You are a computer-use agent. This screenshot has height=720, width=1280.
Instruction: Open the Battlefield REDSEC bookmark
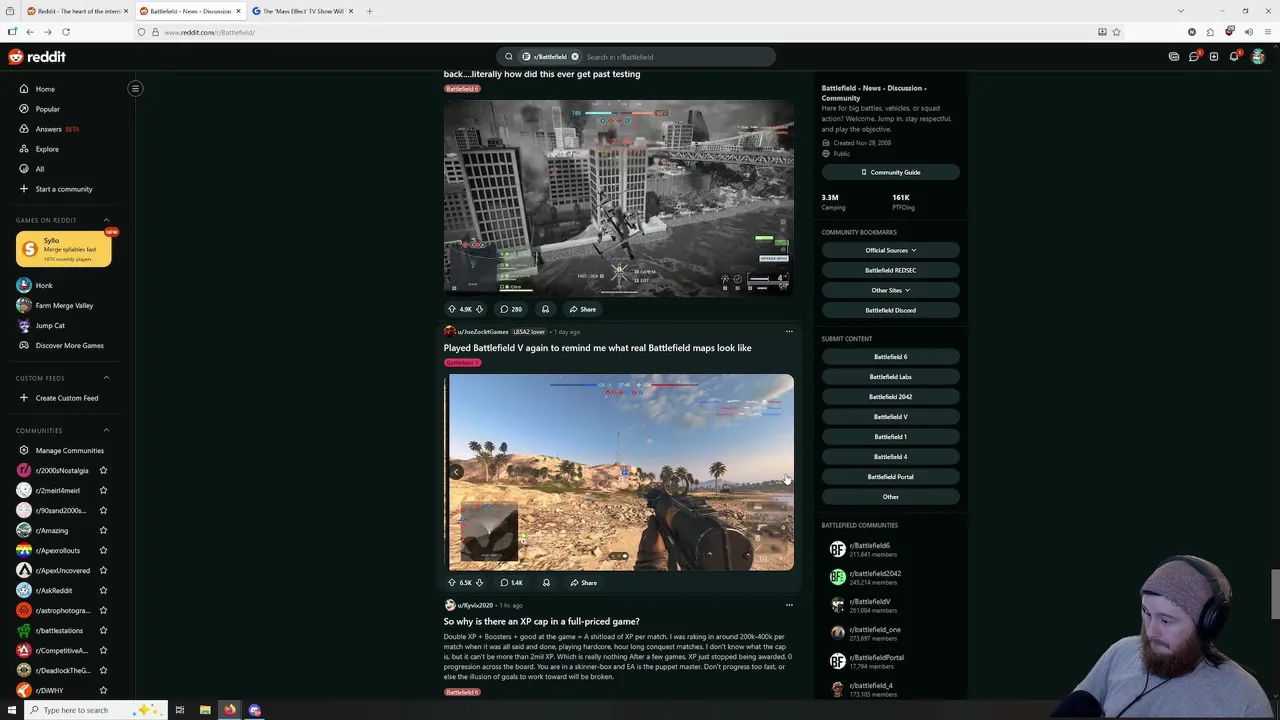pos(891,270)
